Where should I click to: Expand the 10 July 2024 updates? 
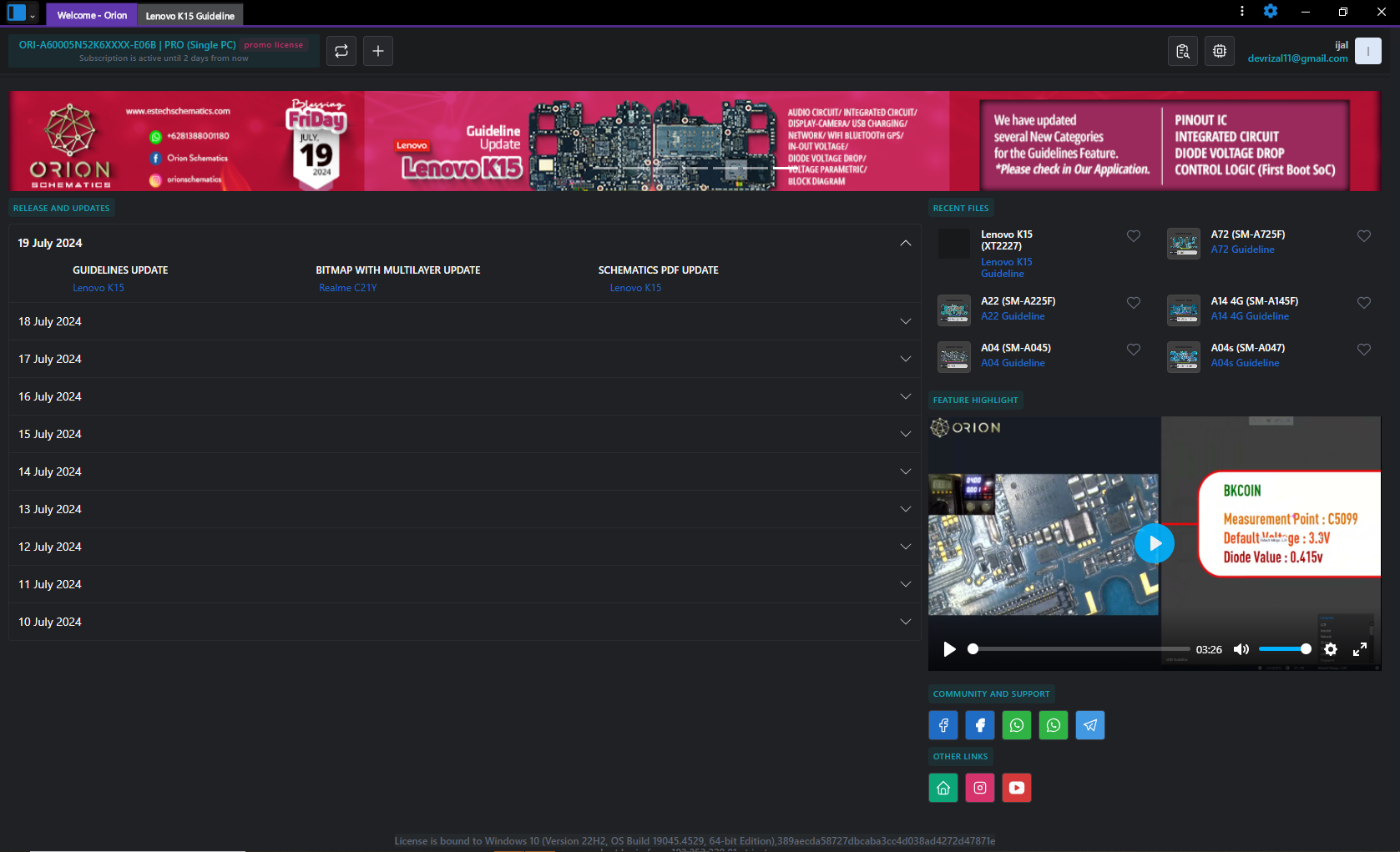coord(465,622)
